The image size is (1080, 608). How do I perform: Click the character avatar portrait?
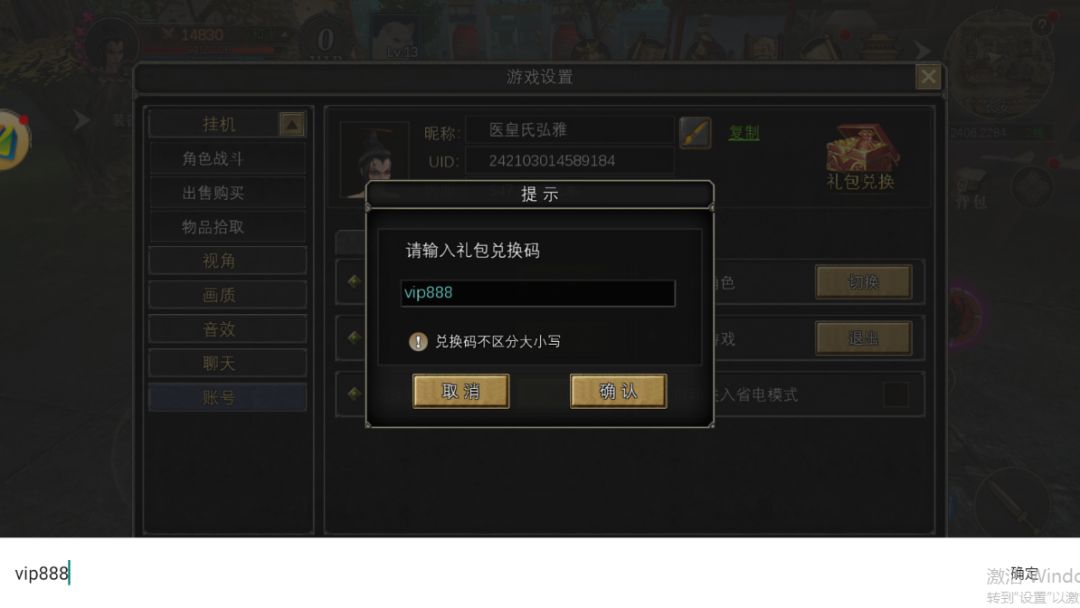(x=375, y=160)
